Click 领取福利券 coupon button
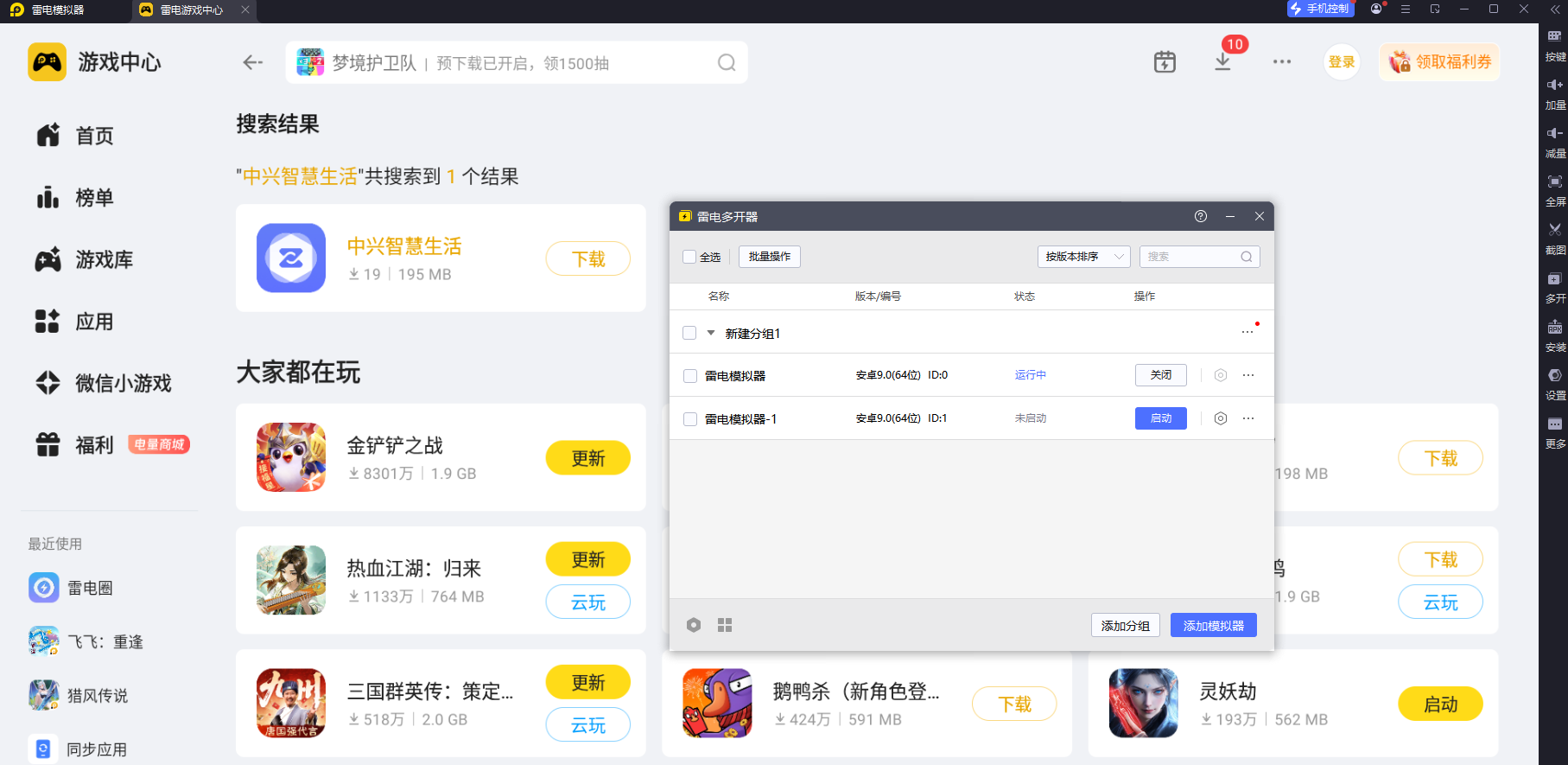1568x765 pixels. pos(1439,62)
